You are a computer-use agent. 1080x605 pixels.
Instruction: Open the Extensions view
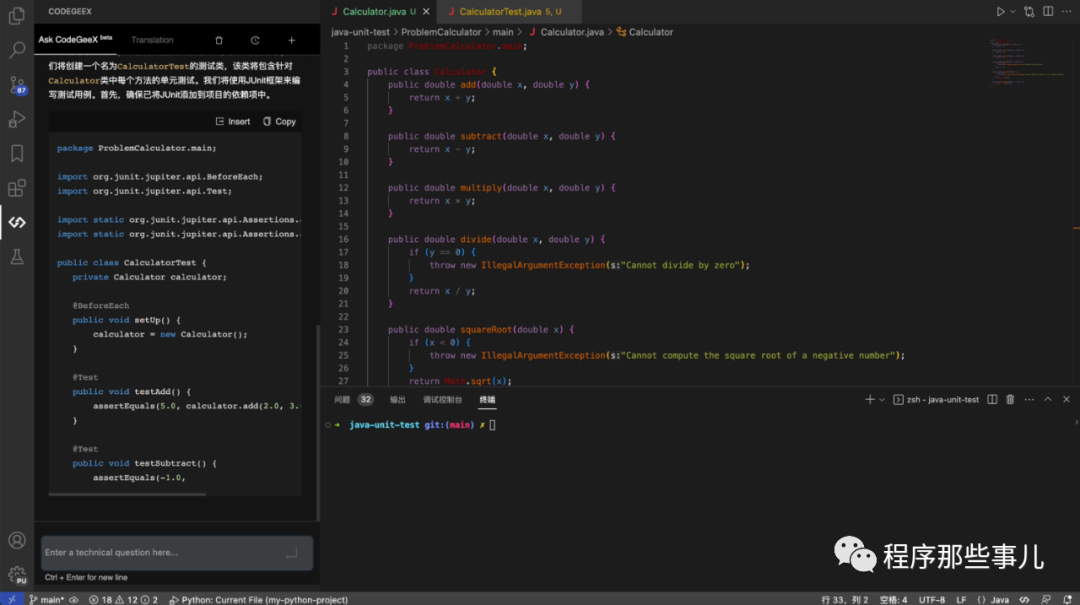point(16,187)
